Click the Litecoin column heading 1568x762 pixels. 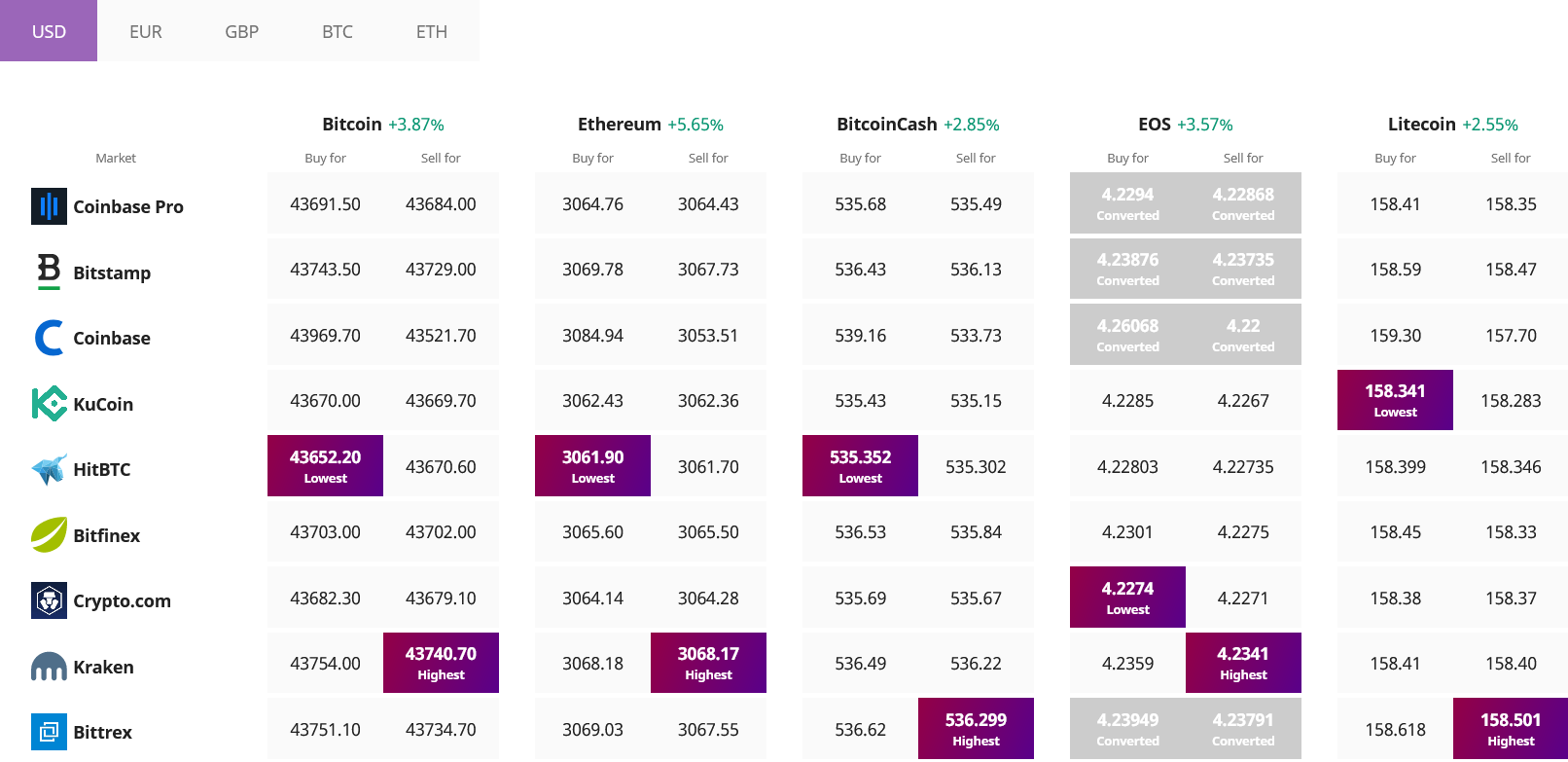tap(1422, 124)
